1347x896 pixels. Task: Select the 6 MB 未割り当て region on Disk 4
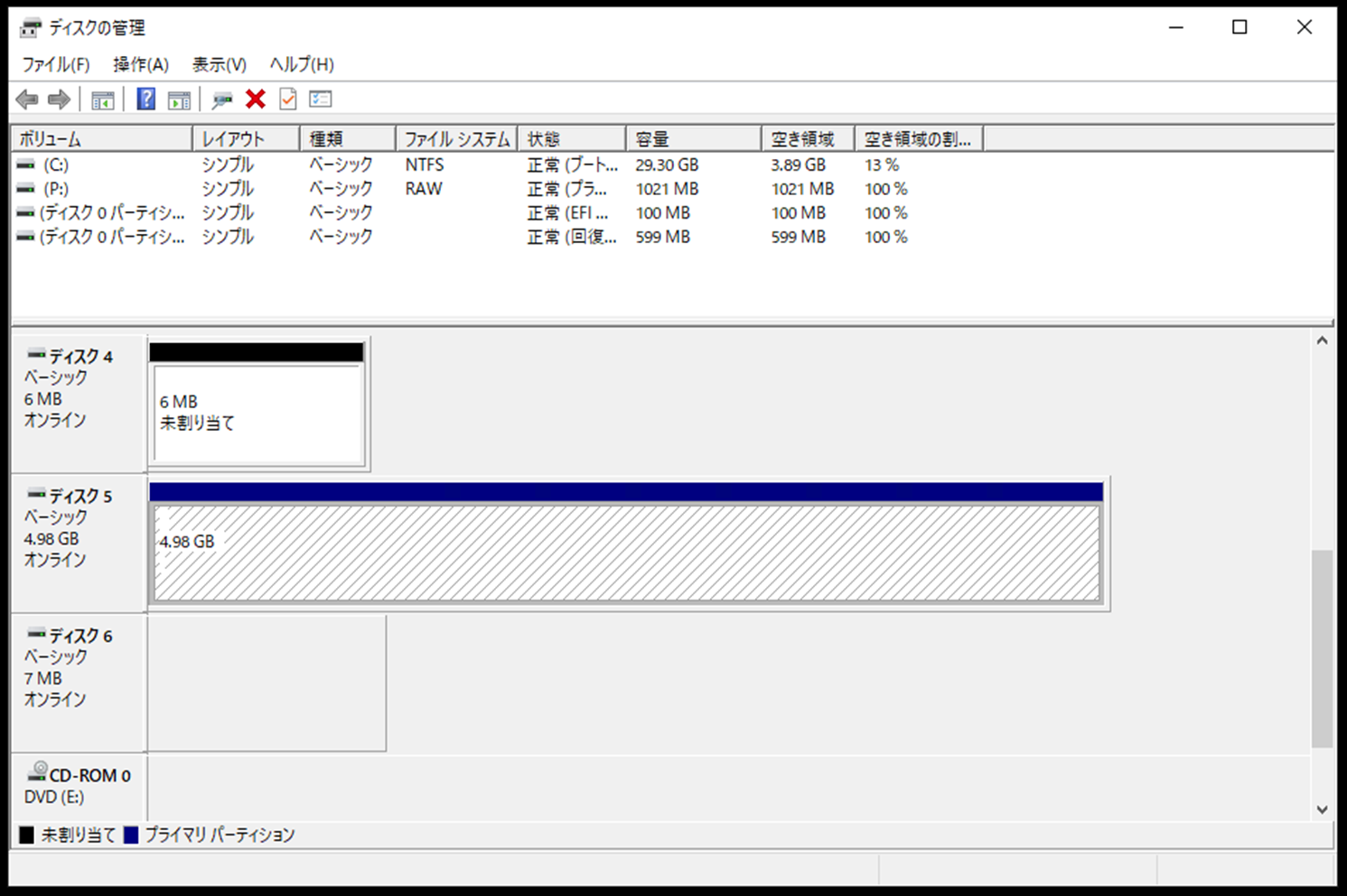click(x=258, y=415)
